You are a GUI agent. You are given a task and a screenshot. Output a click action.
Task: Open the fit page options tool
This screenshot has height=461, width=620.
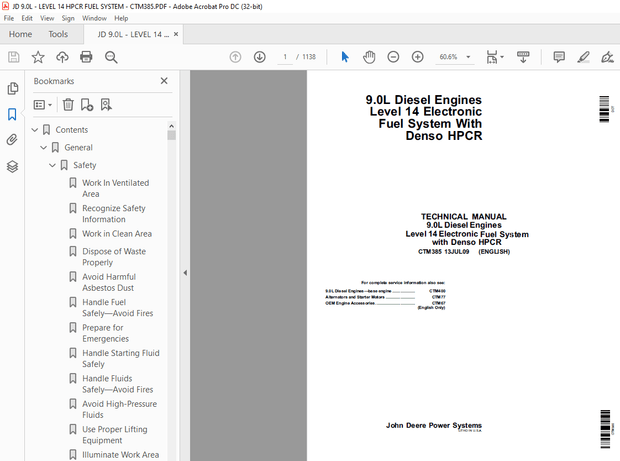(495, 57)
